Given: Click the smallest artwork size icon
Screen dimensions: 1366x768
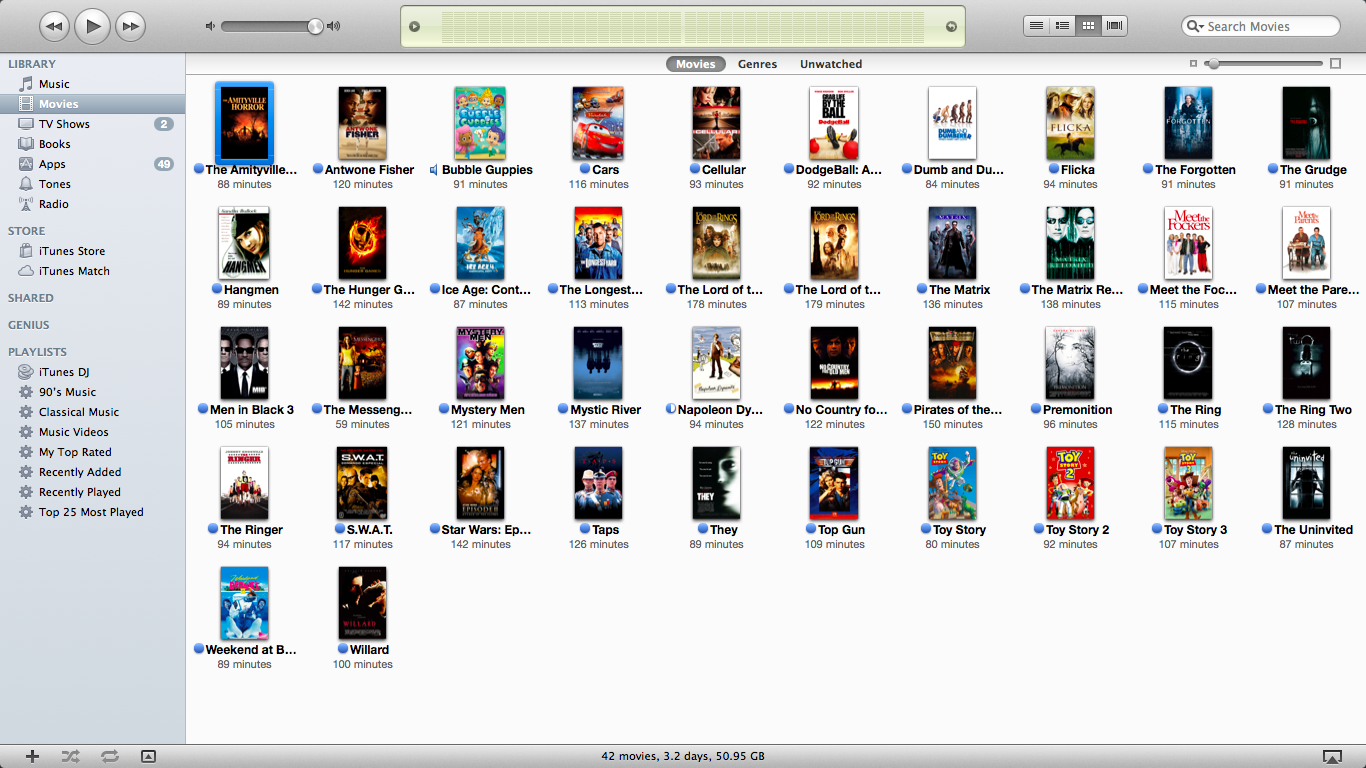Looking at the screenshot, I should pyautogui.click(x=1193, y=64).
